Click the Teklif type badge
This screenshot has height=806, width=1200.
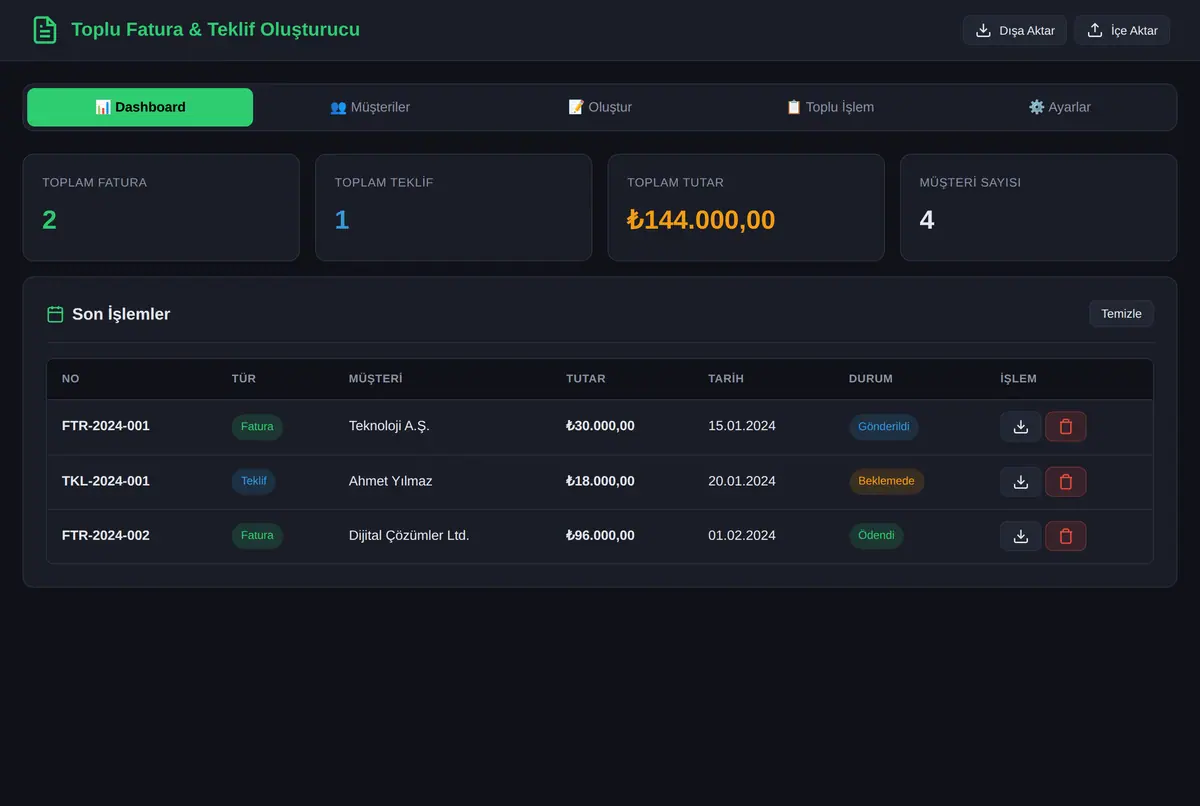[x=254, y=482]
